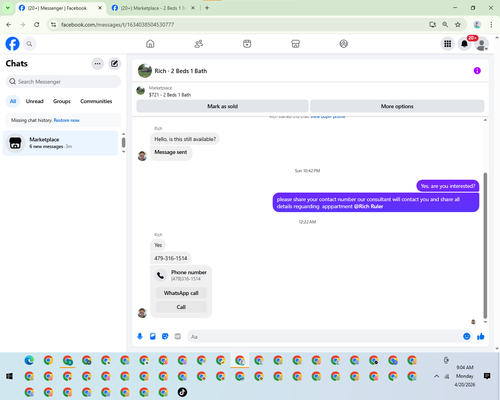Reload the page with the refresh icon
Viewport: 500px width, 400px height.
[37, 24]
